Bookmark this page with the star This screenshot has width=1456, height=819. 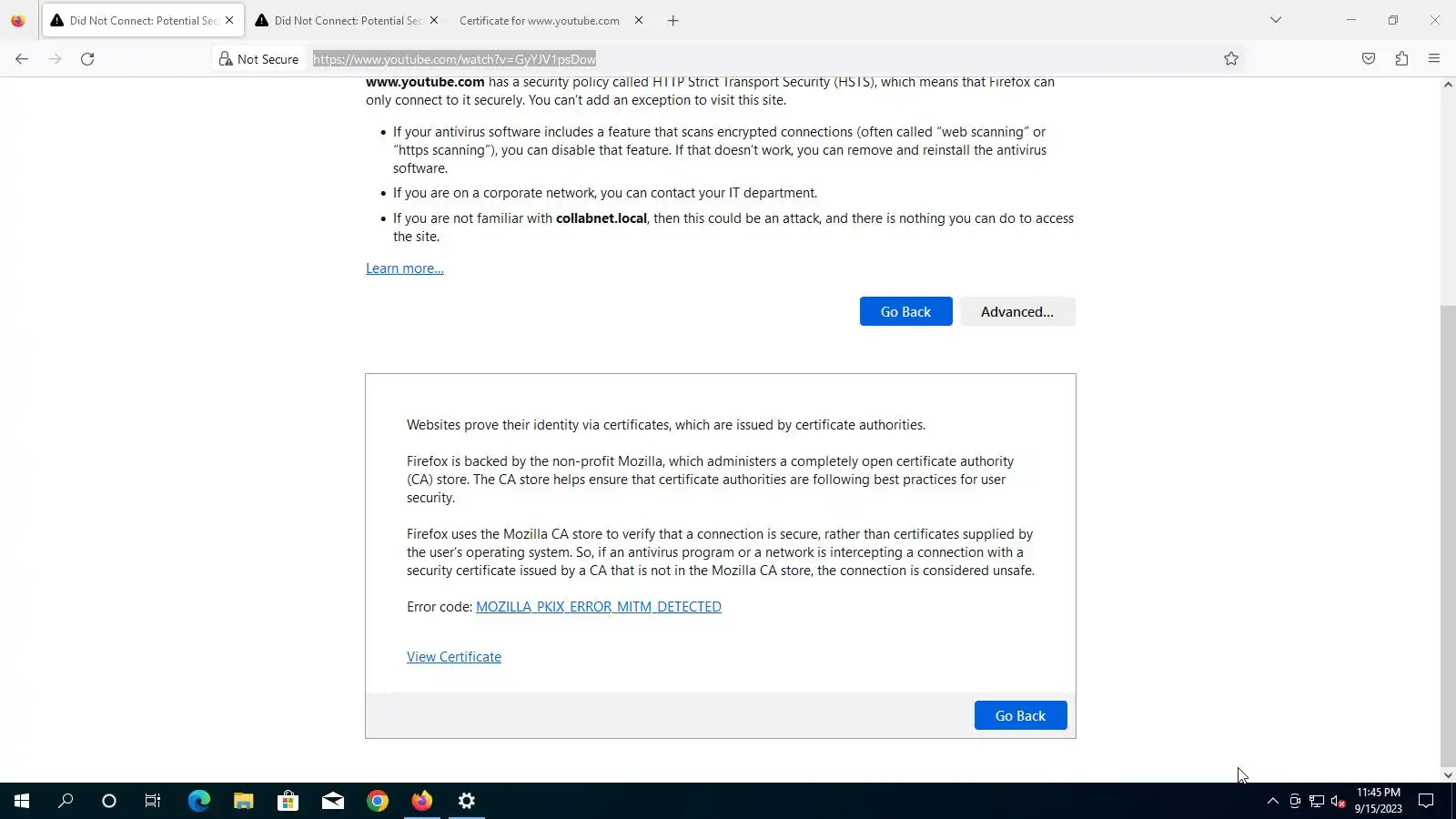click(x=1231, y=59)
